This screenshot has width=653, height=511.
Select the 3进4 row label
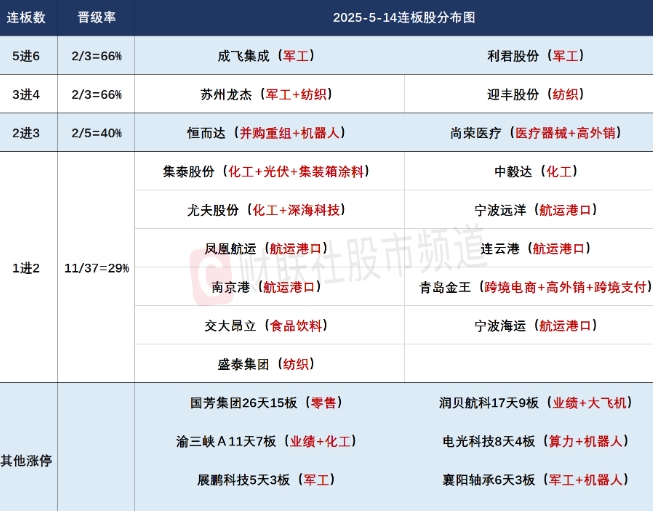(26, 95)
